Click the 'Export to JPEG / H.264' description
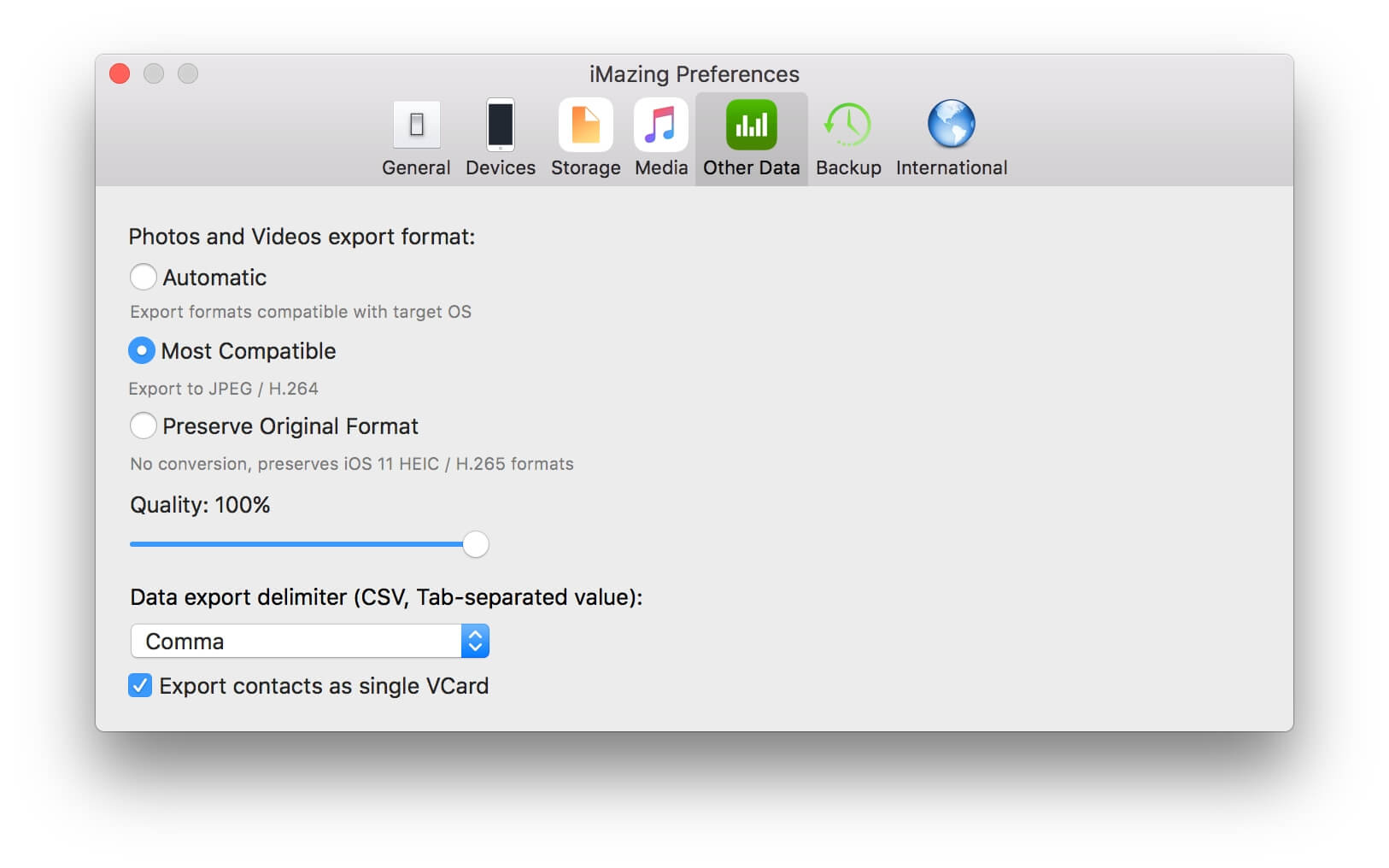Viewport: 1389px width, 868px height. (223, 389)
